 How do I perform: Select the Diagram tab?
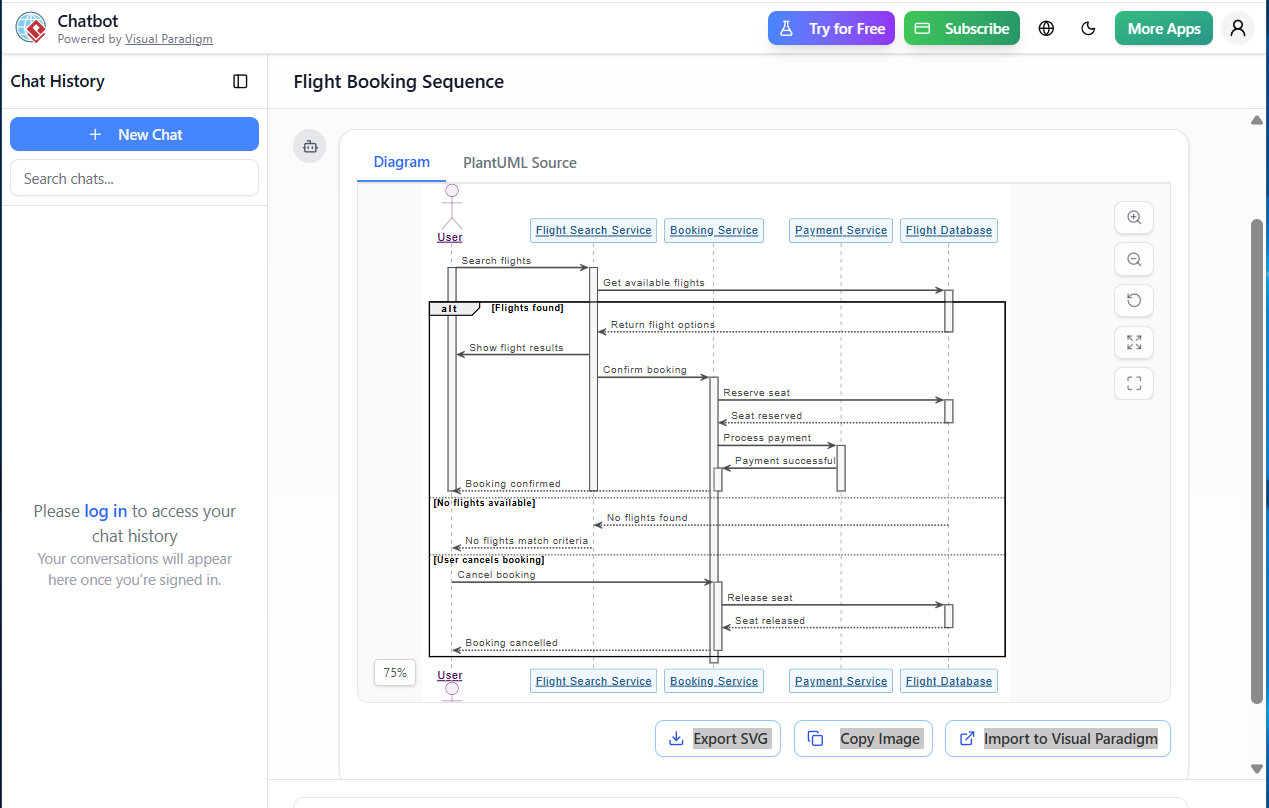pos(401,162)
